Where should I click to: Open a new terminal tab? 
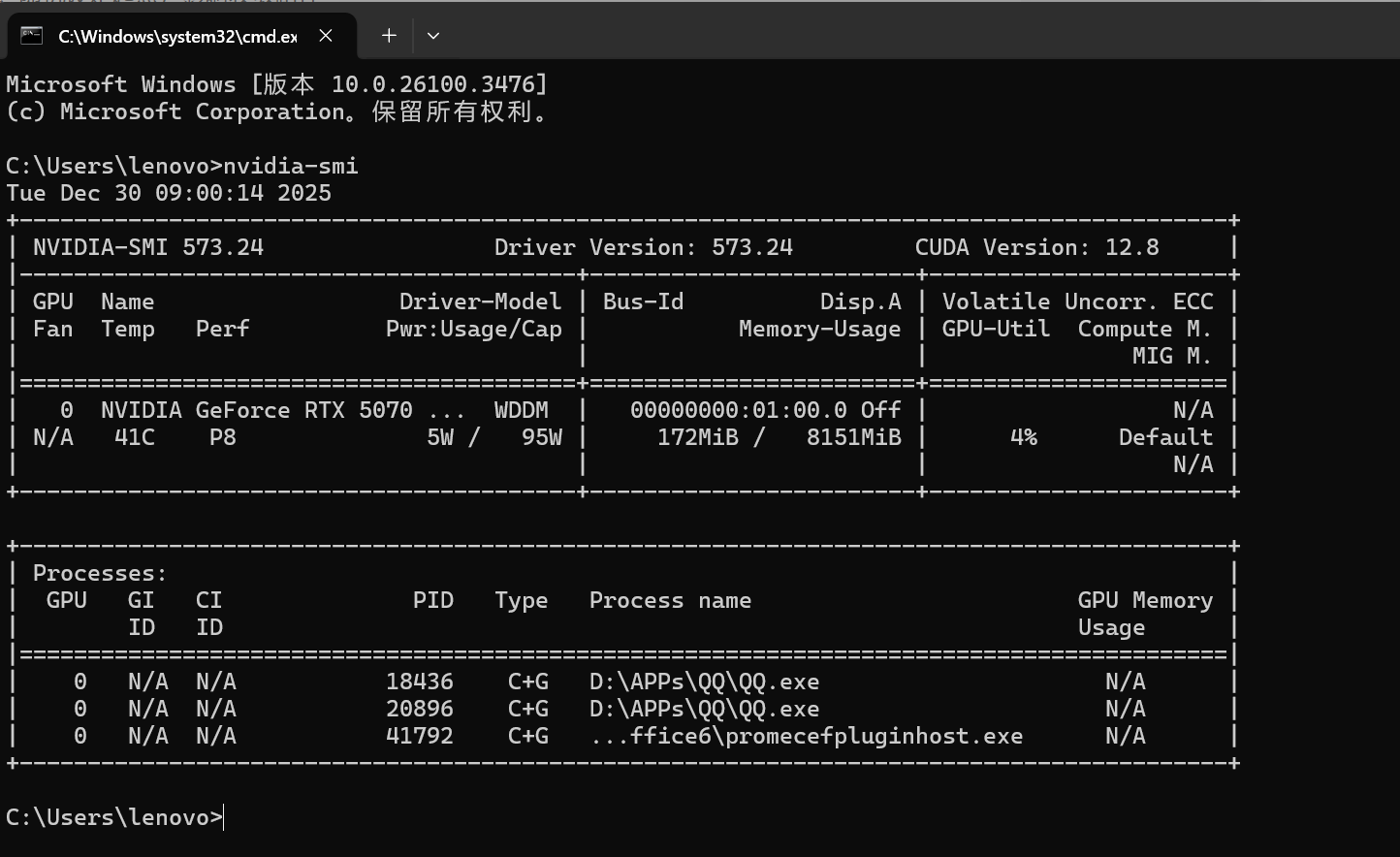coord(389,36)
